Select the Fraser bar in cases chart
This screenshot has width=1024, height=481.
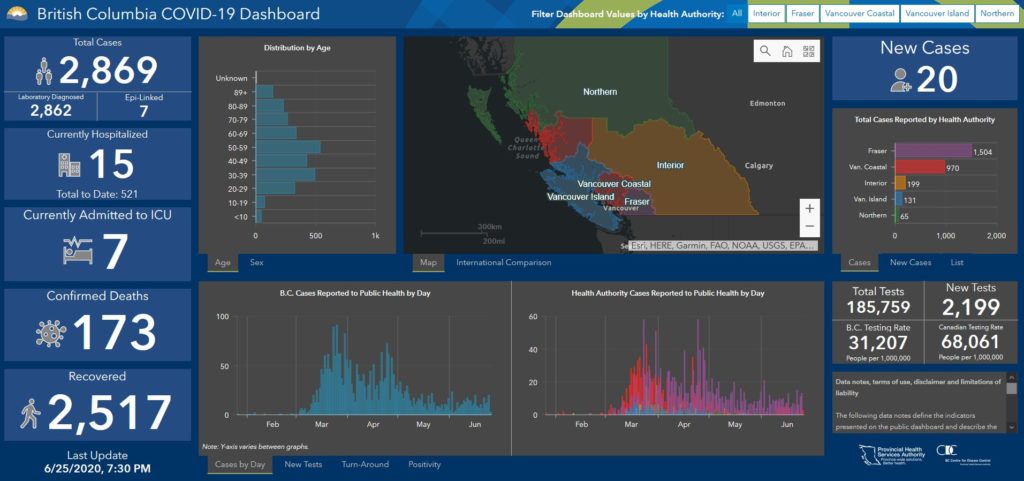932,150
